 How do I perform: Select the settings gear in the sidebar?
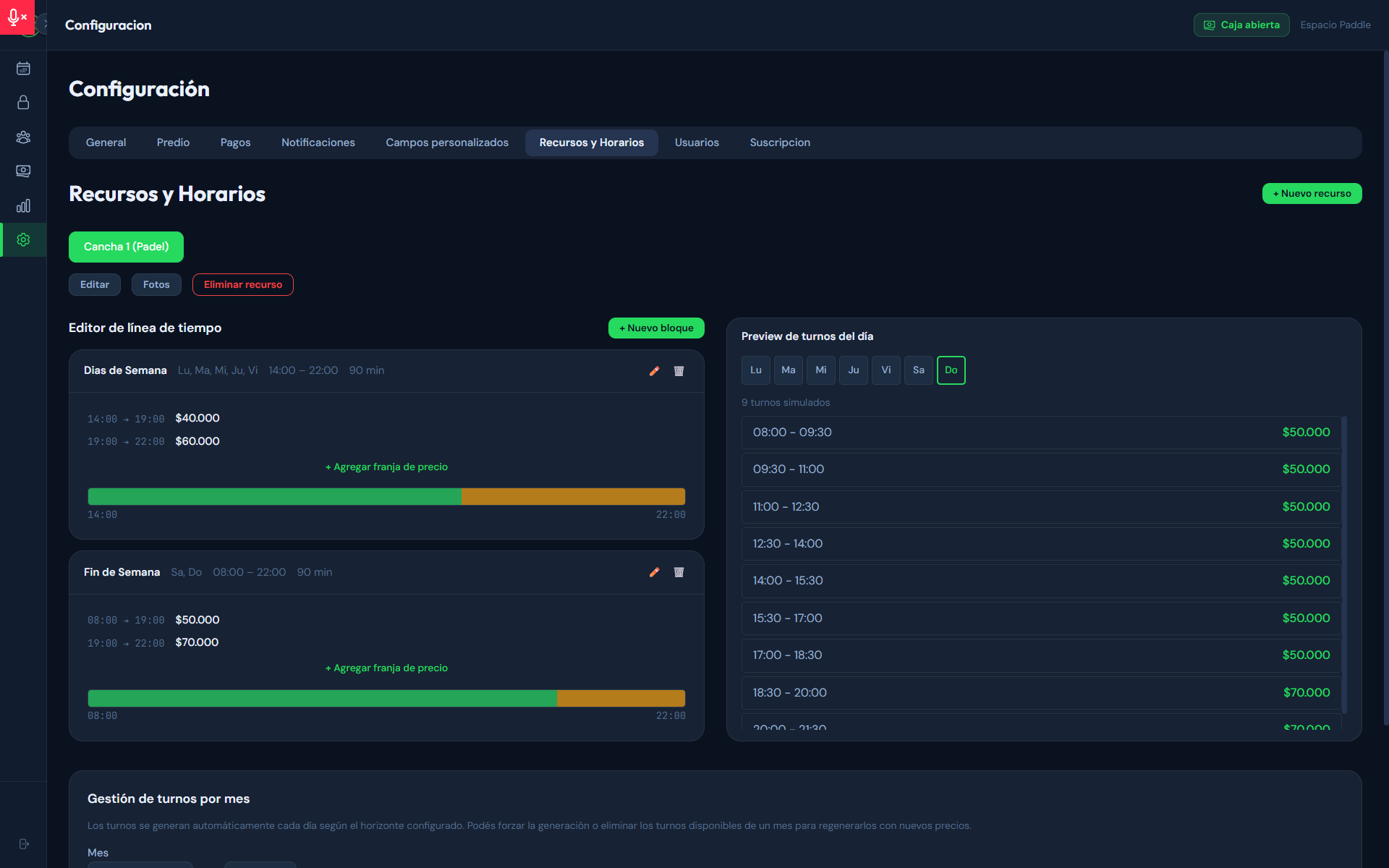[23, 239]
